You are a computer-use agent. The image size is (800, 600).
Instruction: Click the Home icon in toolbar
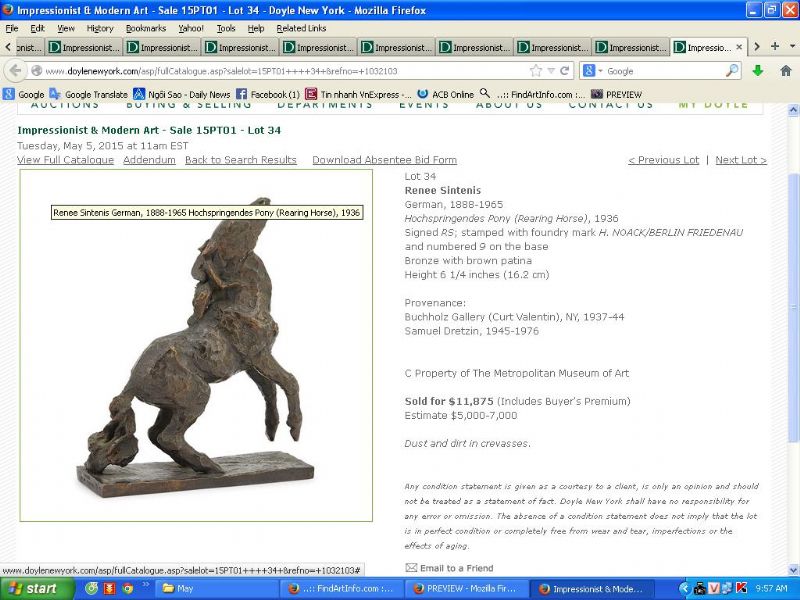pos(785,71)
